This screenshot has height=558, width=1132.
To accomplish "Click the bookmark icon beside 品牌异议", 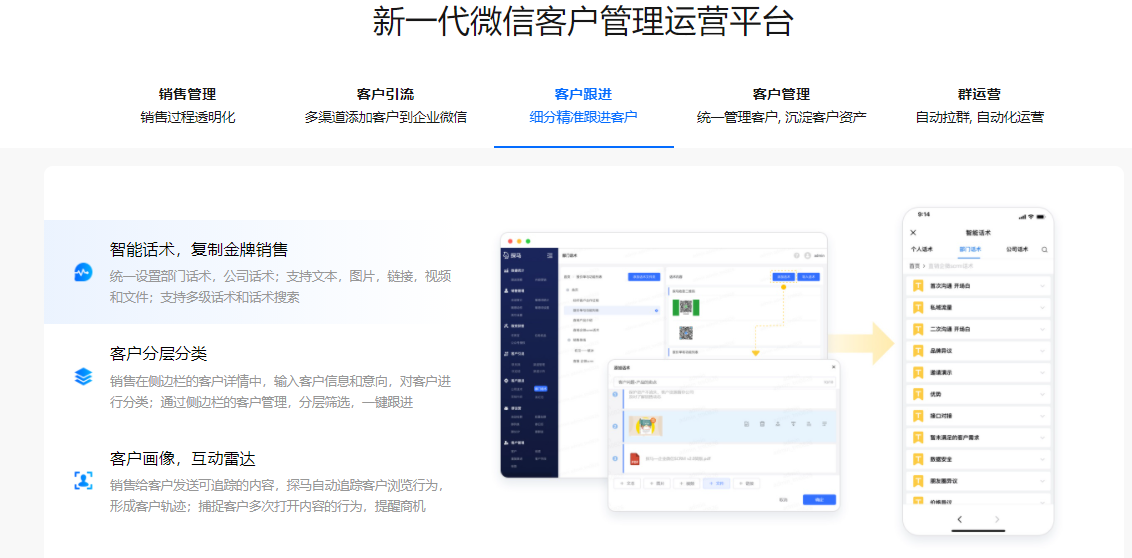I will coord(918,351).
